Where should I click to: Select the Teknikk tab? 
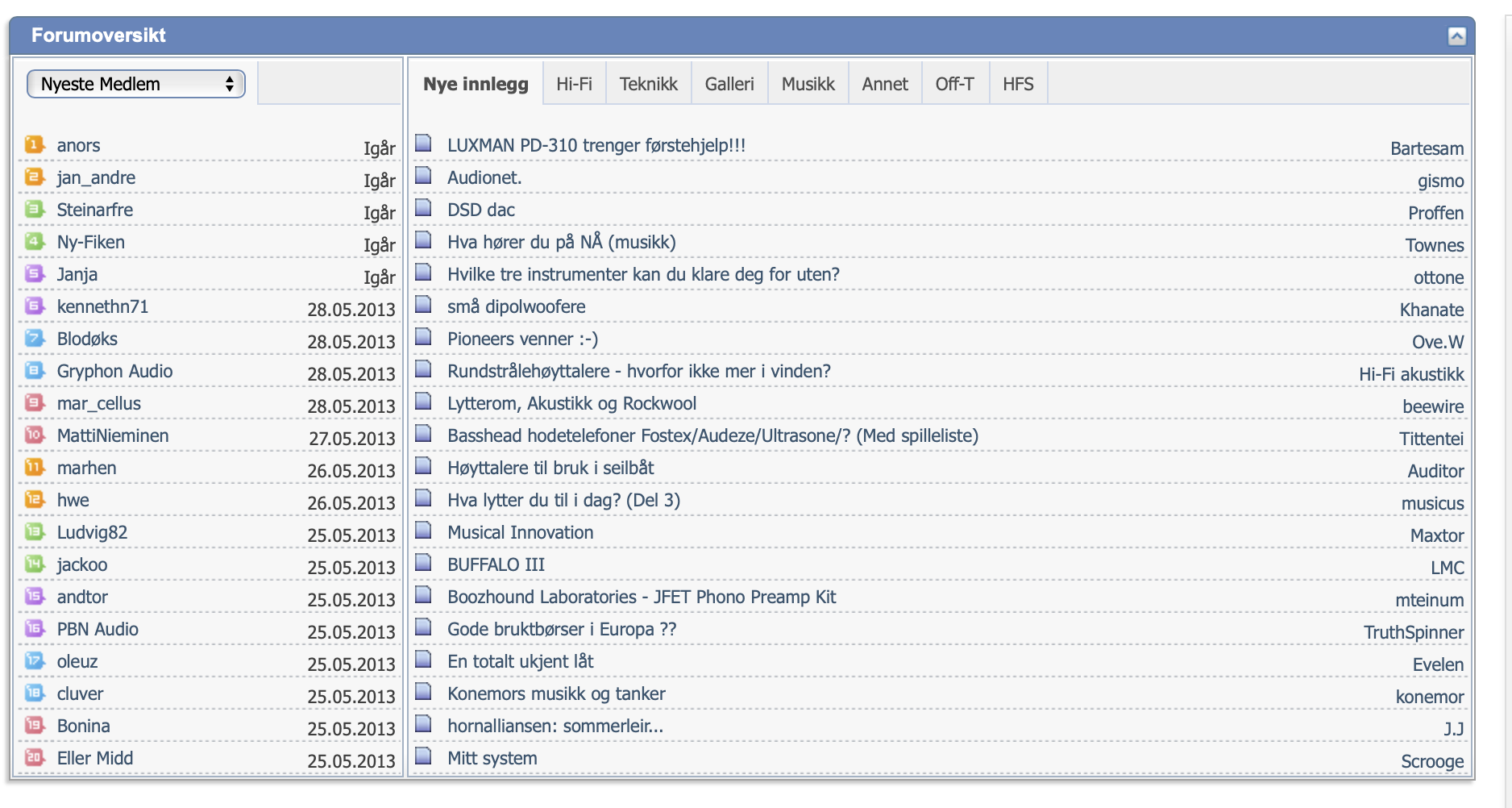(648, 84)
